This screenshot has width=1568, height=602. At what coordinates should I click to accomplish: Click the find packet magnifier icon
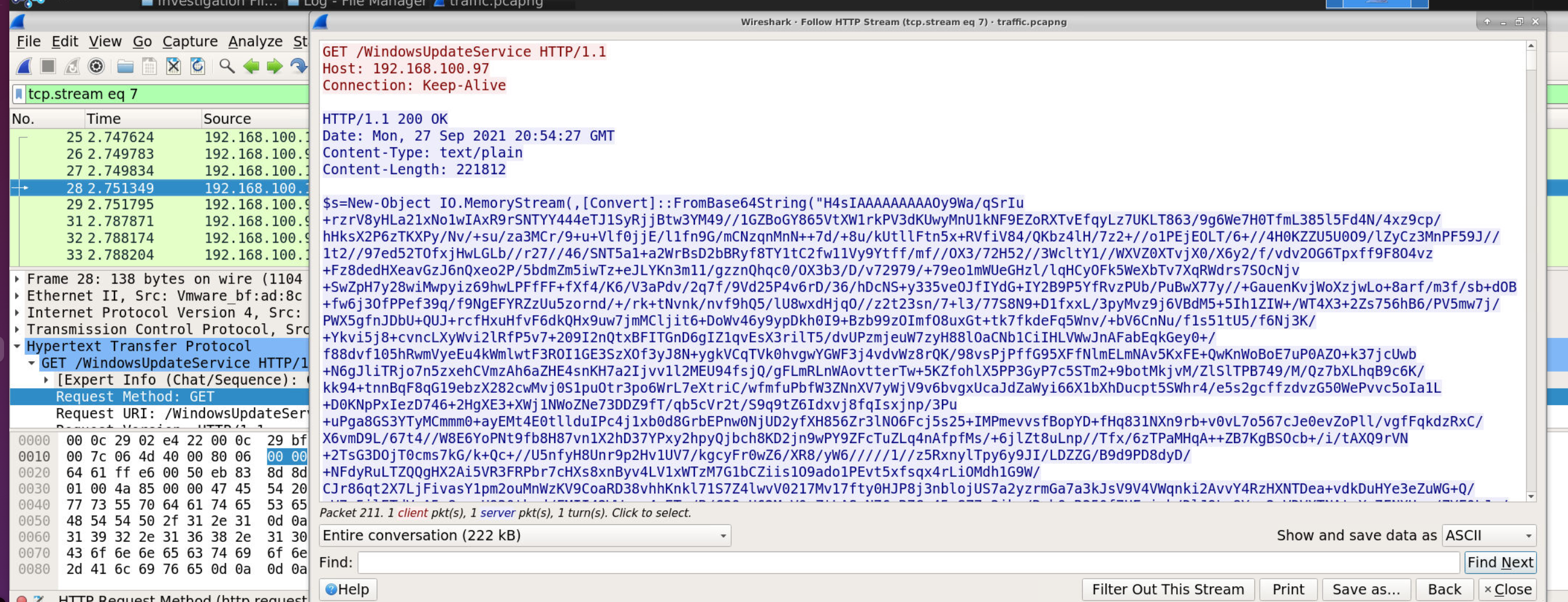click(x=227, y=67)
